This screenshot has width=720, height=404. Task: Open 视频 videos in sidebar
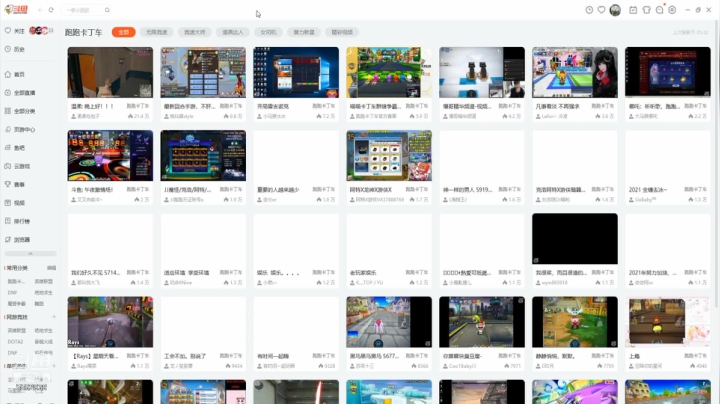[15, 202]
